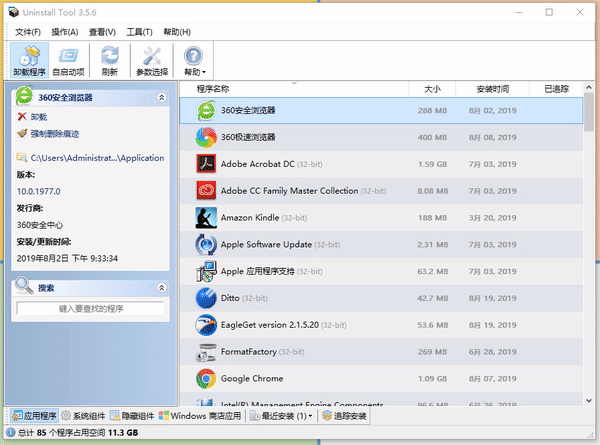Switch to the 系统组件 tab
Screen dimensions: 600x445
click(83, 416)
